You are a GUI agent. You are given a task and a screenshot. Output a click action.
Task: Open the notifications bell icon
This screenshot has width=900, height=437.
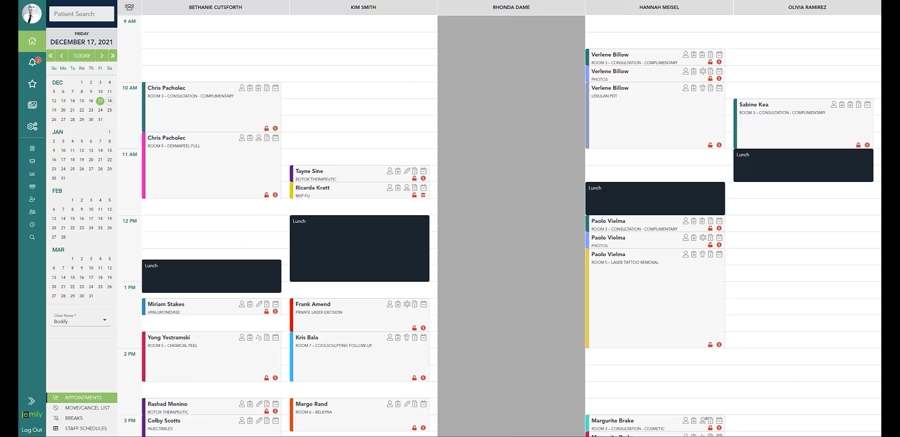(32, 62)
